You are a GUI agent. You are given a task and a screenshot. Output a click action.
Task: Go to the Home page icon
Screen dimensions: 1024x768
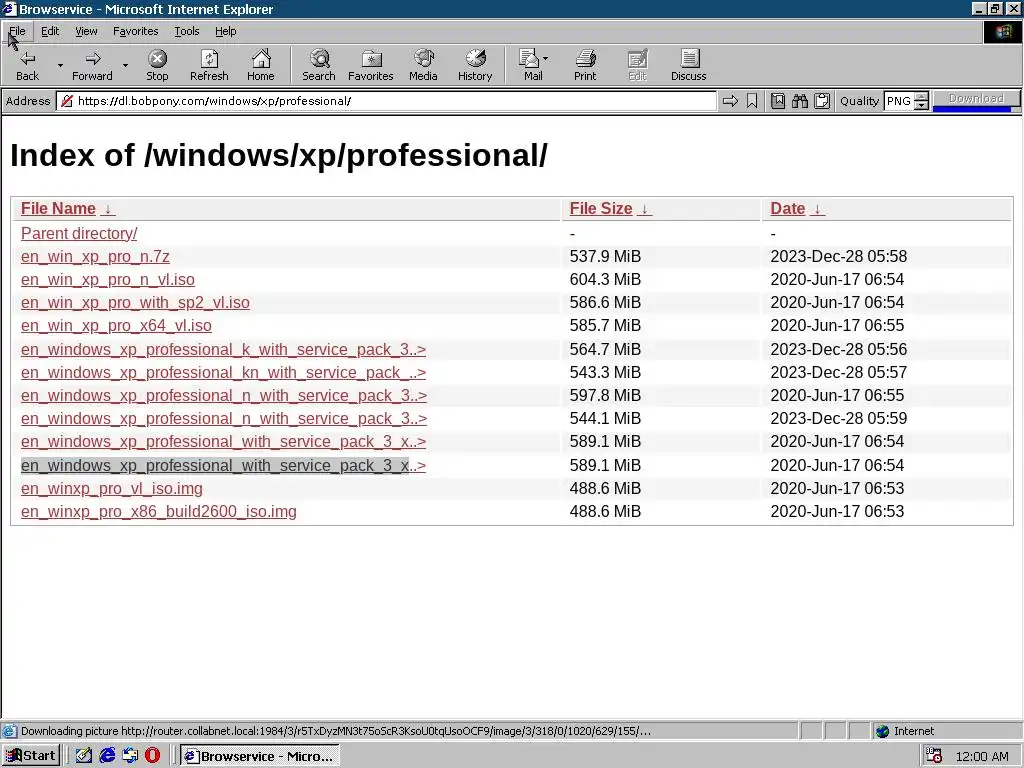pos(261,65)
